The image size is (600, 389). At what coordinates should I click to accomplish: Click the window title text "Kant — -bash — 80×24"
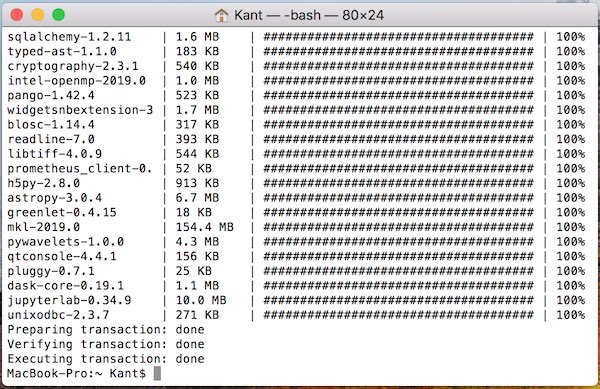click(x=309, y=15)
